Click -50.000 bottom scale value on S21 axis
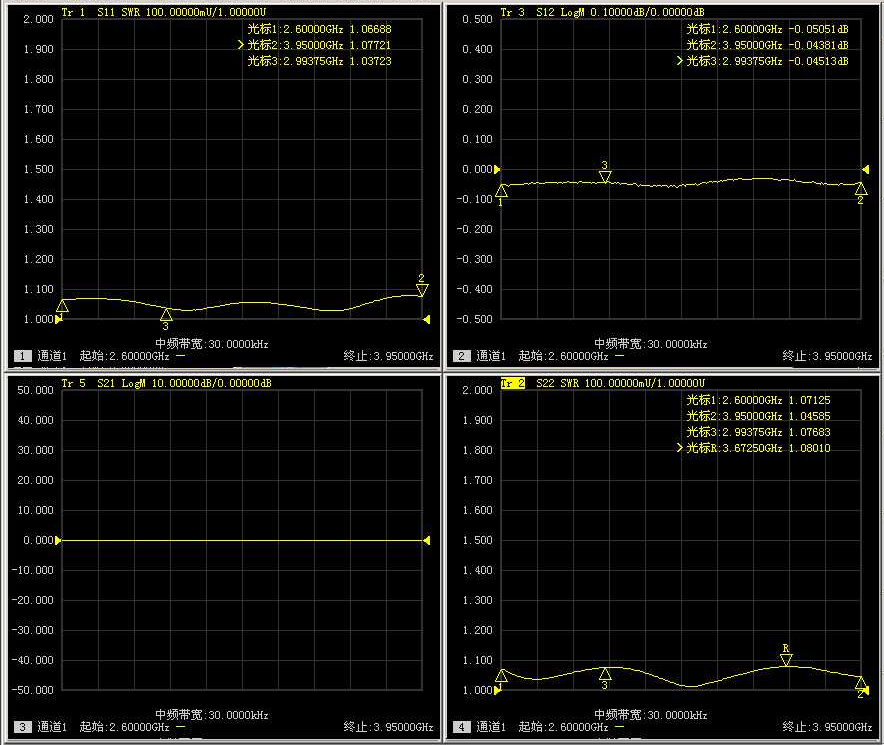The height and width of the screenshot is (745, 884). point(33,690)
